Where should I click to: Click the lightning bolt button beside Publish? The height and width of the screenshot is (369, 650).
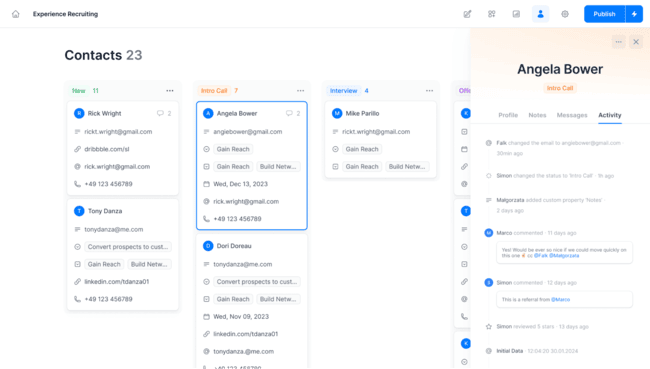pyautogui.click(x=634, y=14)
